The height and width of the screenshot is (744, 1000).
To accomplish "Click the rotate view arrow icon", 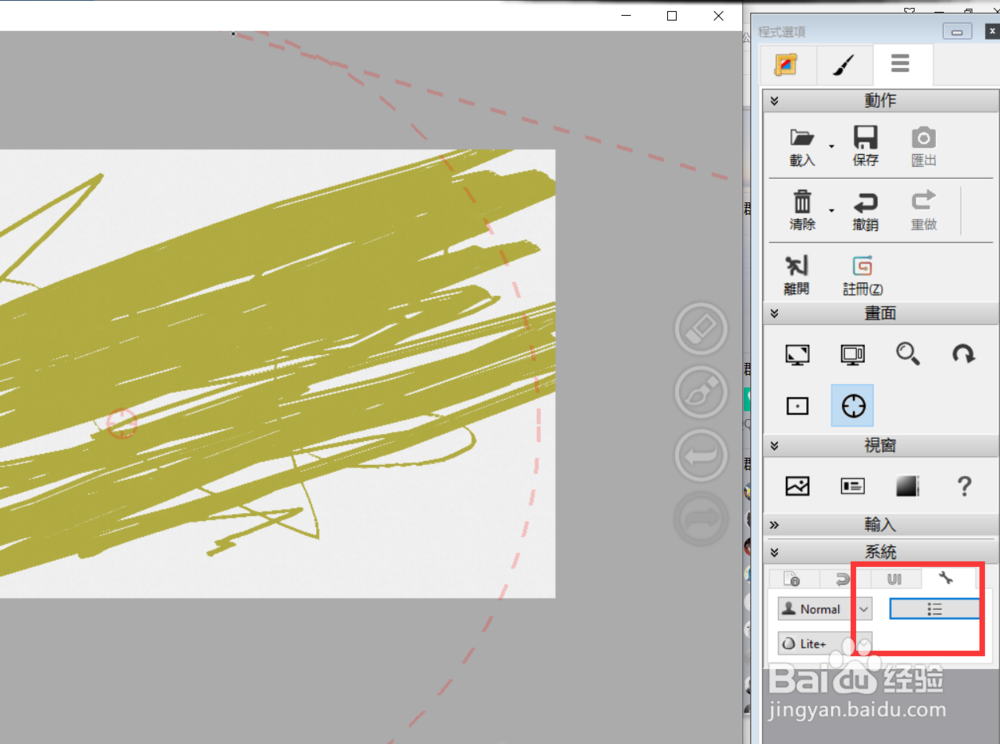I will pos(963,353).
